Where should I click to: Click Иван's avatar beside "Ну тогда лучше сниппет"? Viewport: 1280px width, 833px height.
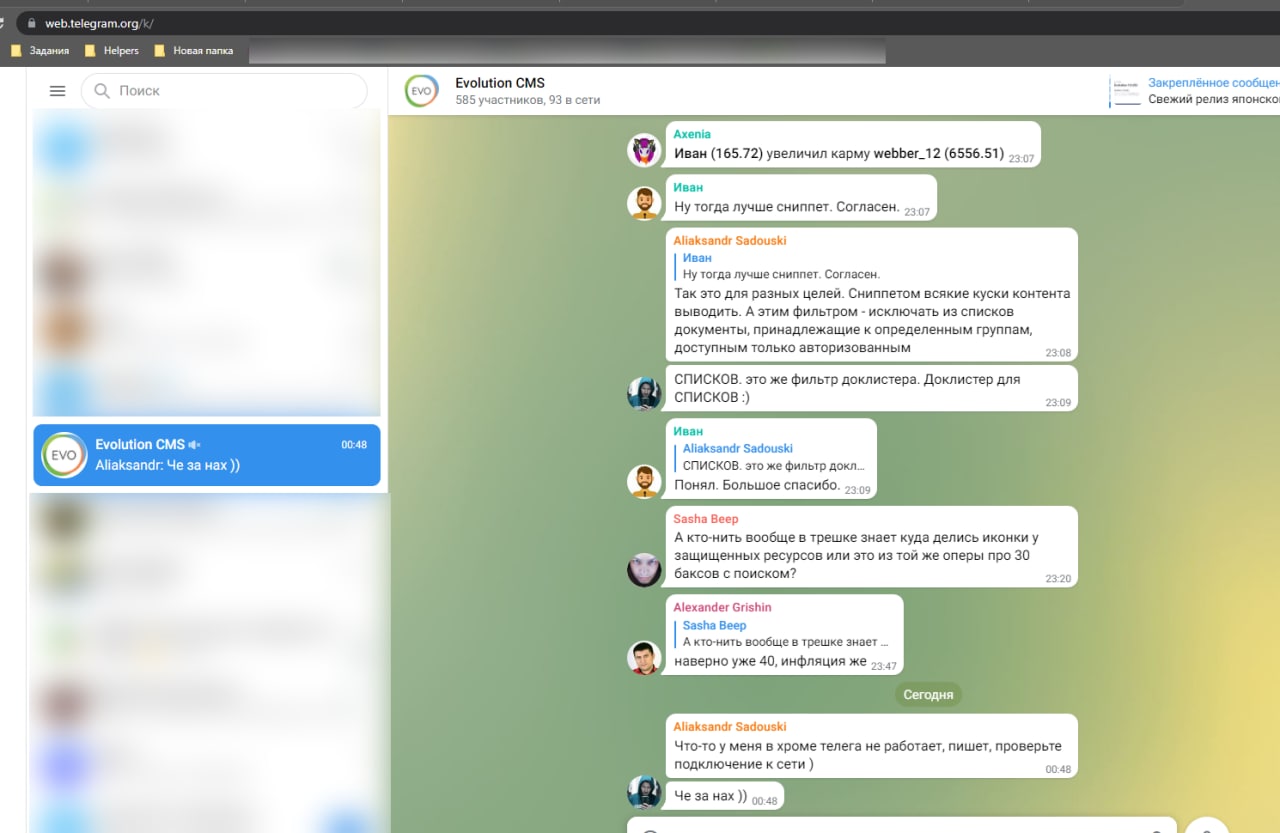point(644,203)
